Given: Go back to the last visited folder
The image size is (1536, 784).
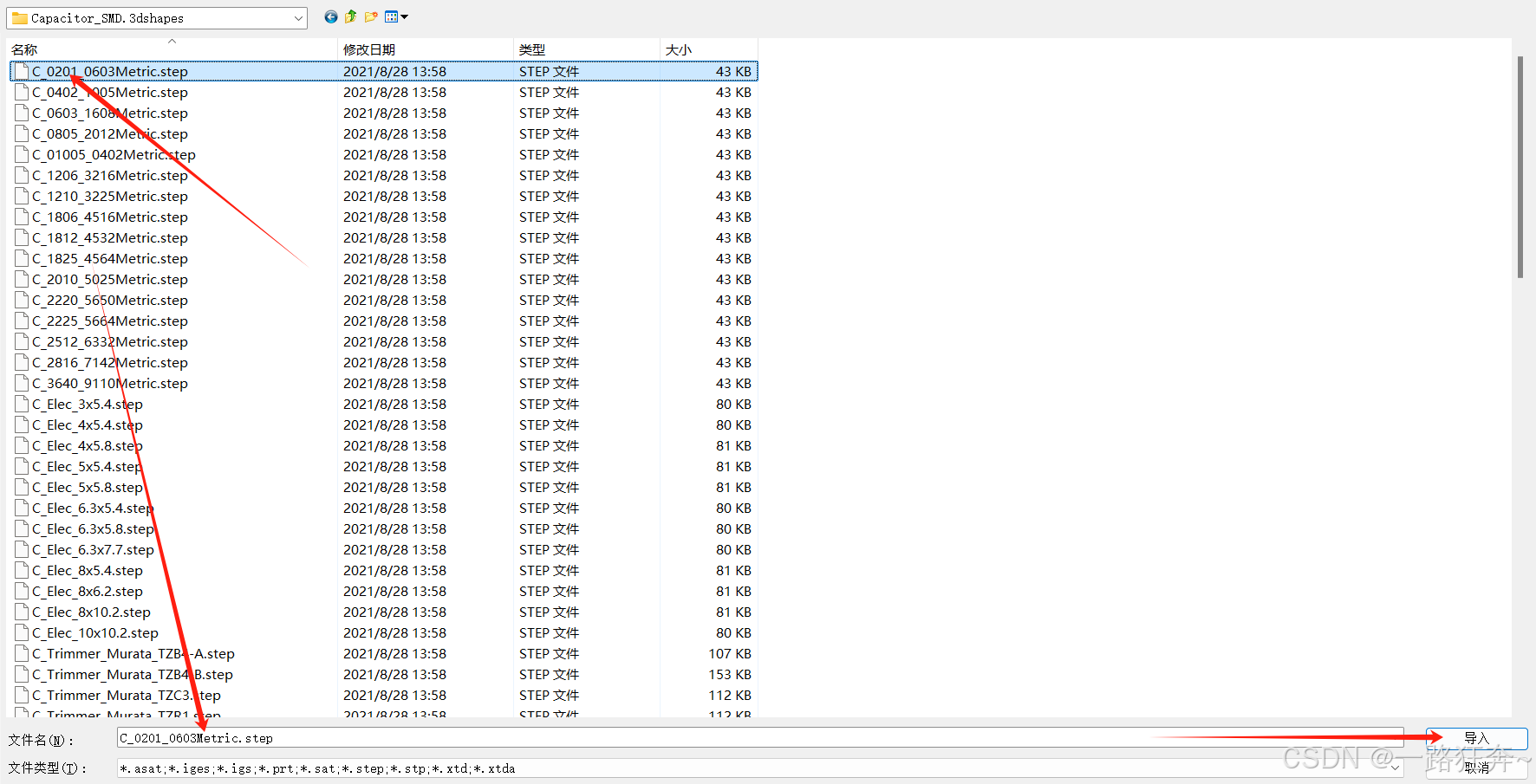Looking at the screenshot, I should 331,16.
